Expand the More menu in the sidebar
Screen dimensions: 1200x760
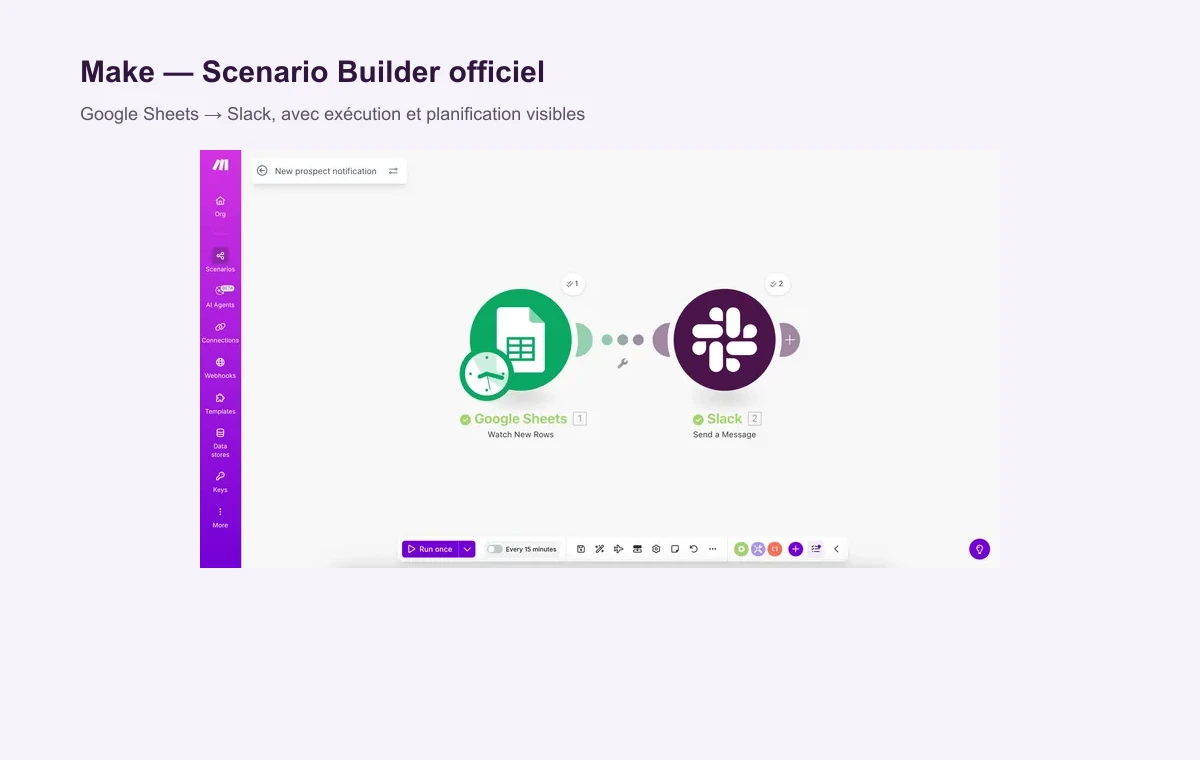pos(220,517)
